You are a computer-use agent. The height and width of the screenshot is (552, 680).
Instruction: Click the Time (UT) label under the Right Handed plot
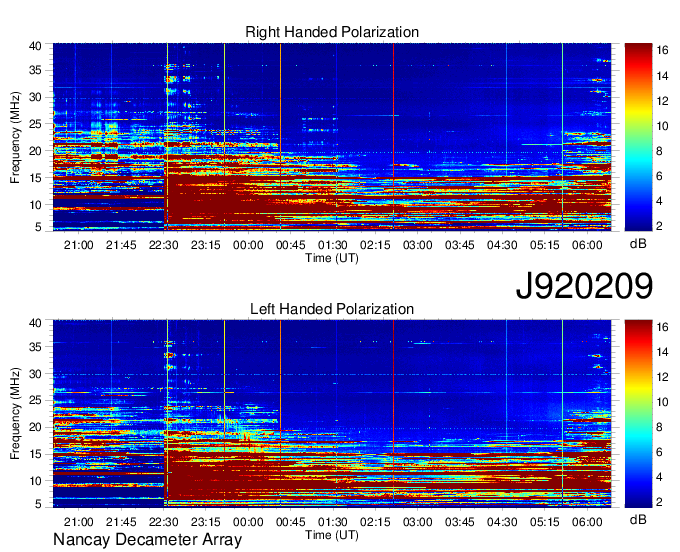[x=332, y=258]
